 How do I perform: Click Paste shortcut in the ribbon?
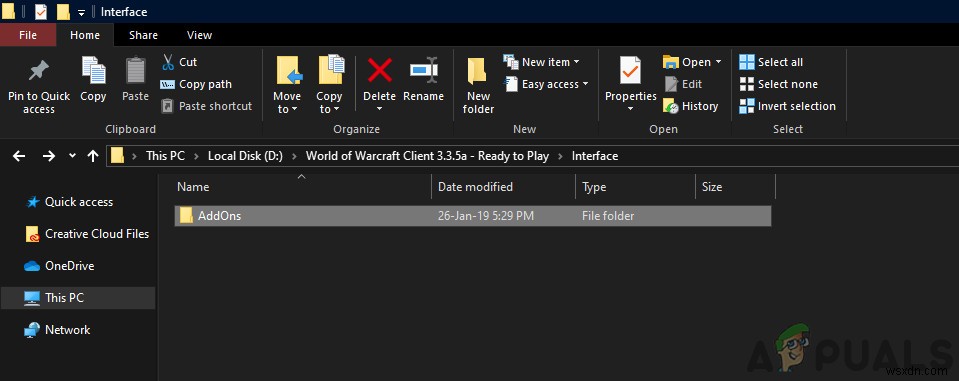[x=206, y=106]
